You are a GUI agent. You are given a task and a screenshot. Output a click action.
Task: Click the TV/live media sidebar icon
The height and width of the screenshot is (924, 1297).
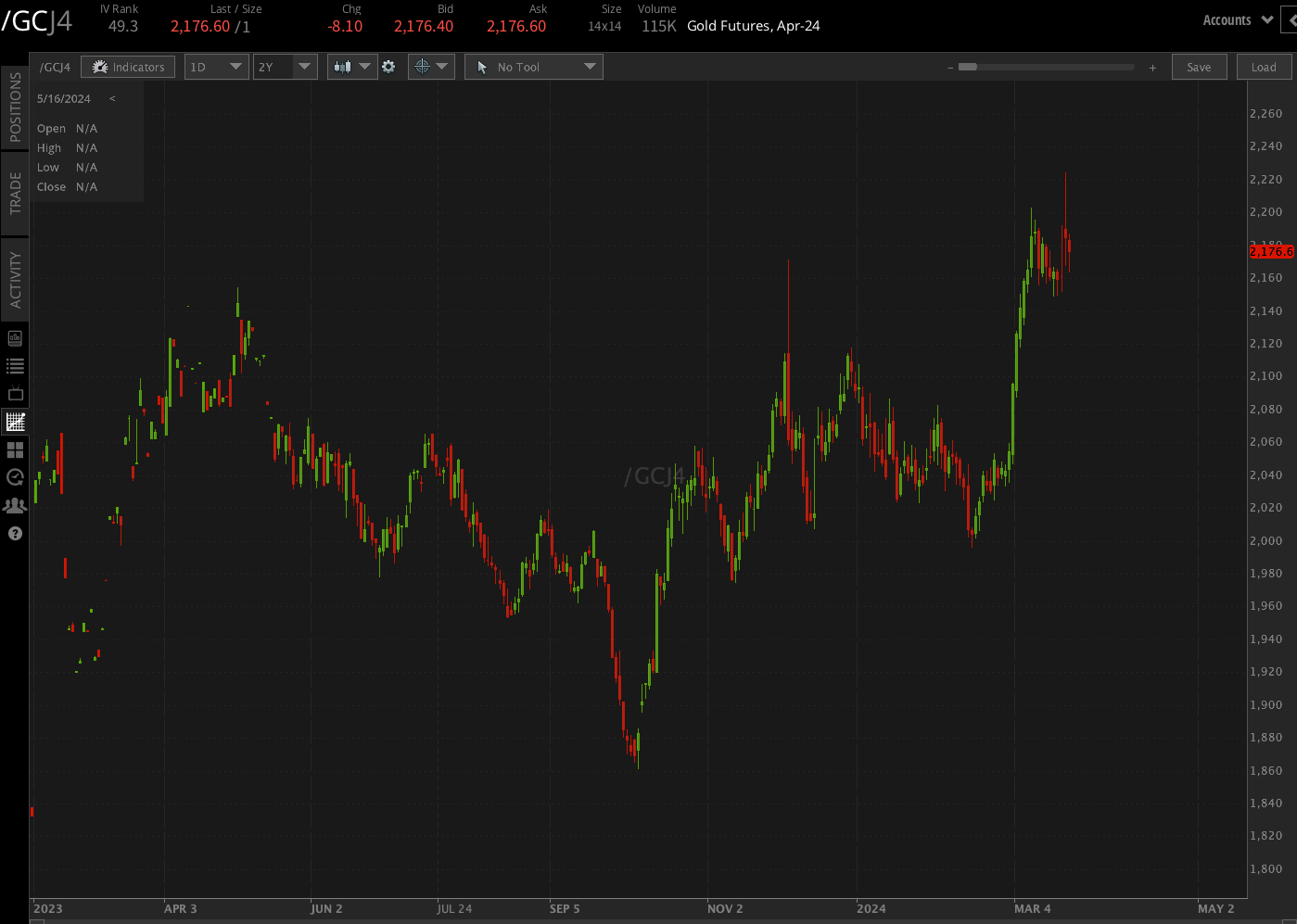pyautogui.click(x=15, y=393)
